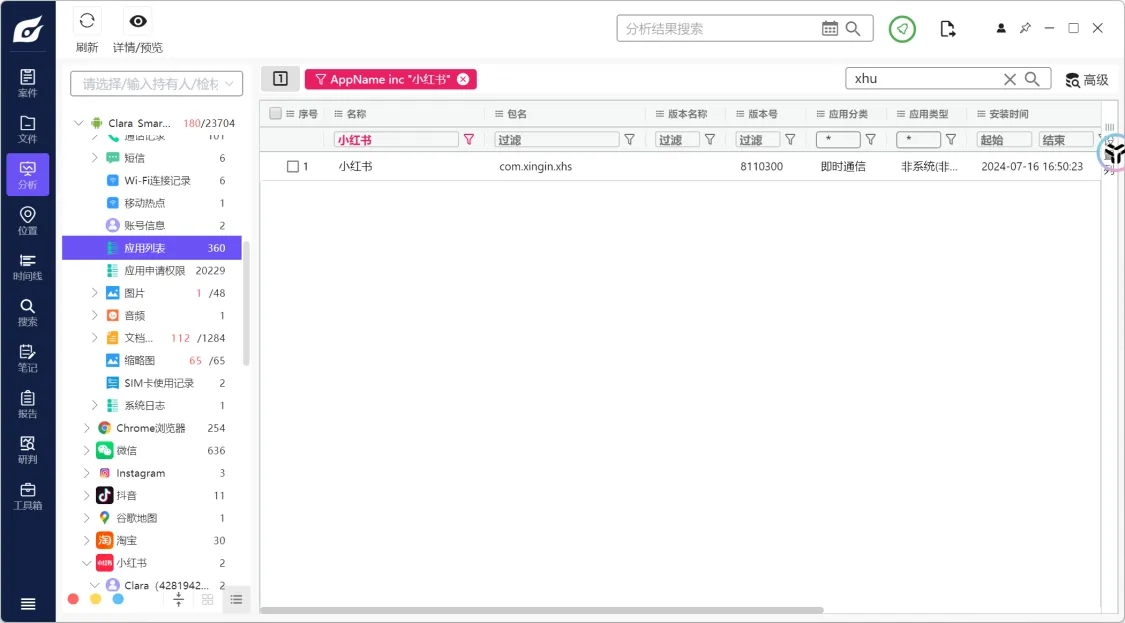The height and width of the screenshot is (623, 1125).
Task: Open the 持有人/检材 selection dropdown
Action: (156, 84)
